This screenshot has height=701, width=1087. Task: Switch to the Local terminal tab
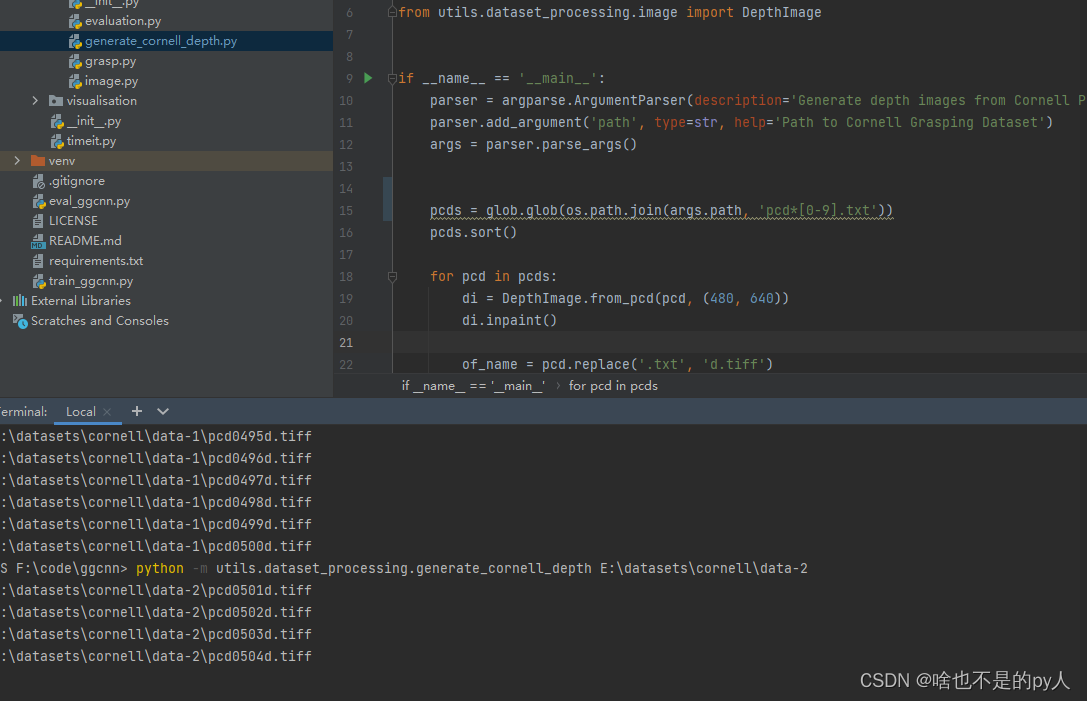click(80, 411)
